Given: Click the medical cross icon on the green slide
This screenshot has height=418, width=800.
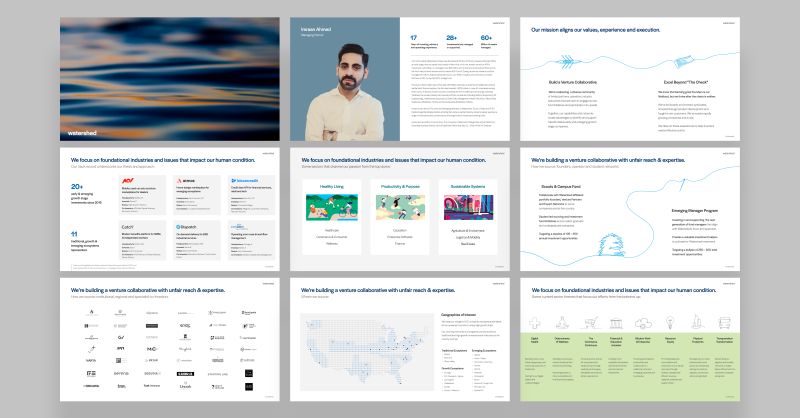Looking at the screenshot, I should [534, 323].
